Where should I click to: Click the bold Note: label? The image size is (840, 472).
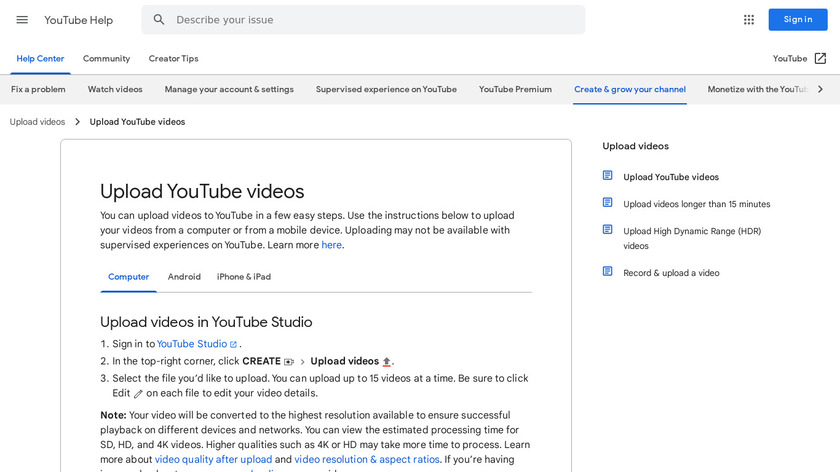pyautogui.click(x=113, y=415)
